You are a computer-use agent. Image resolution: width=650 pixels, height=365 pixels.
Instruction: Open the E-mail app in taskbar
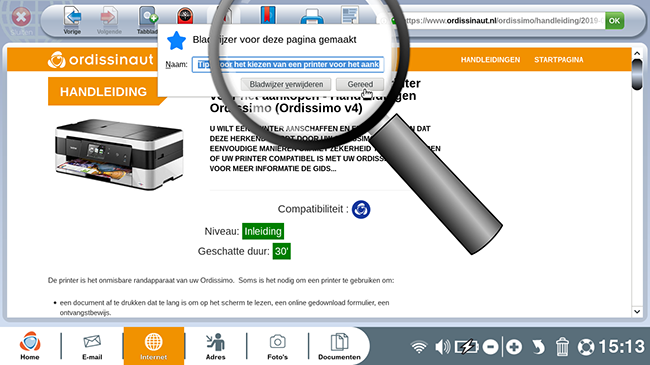tap(92, 346)
